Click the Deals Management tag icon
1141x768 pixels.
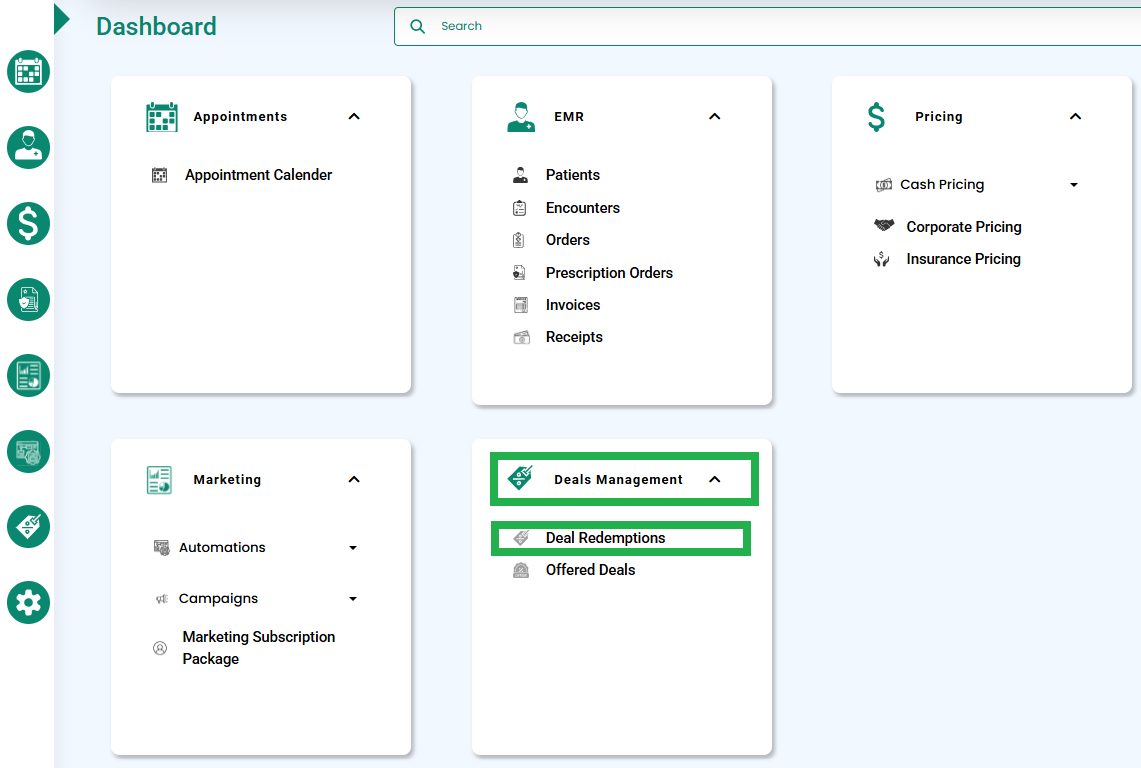pyautogui.click(x=520, y=478)
